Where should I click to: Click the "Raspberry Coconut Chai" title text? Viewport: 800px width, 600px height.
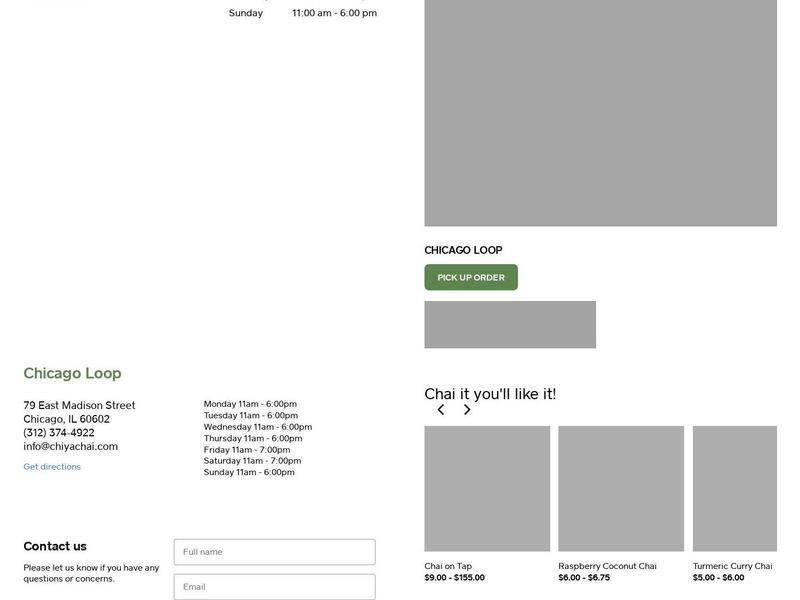coord(607,564)
